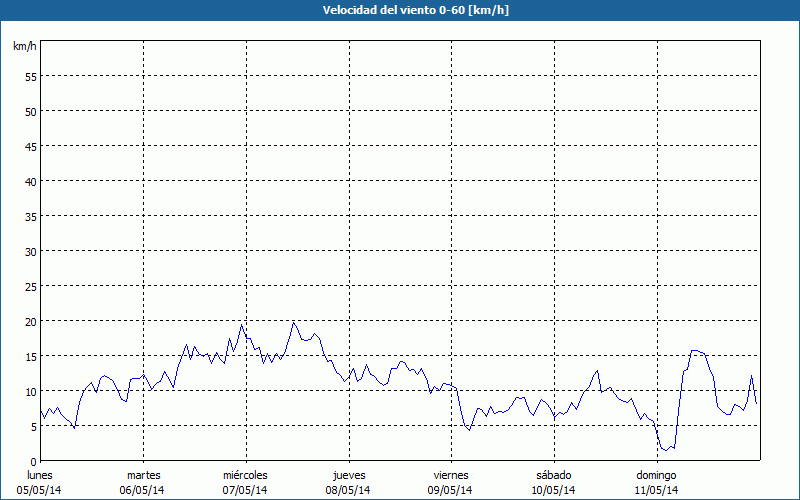This screenshot has width=800, height=500.
Task: Click the 'miércoles' day label
Action: pyautogui.click(x=245, y=475)
